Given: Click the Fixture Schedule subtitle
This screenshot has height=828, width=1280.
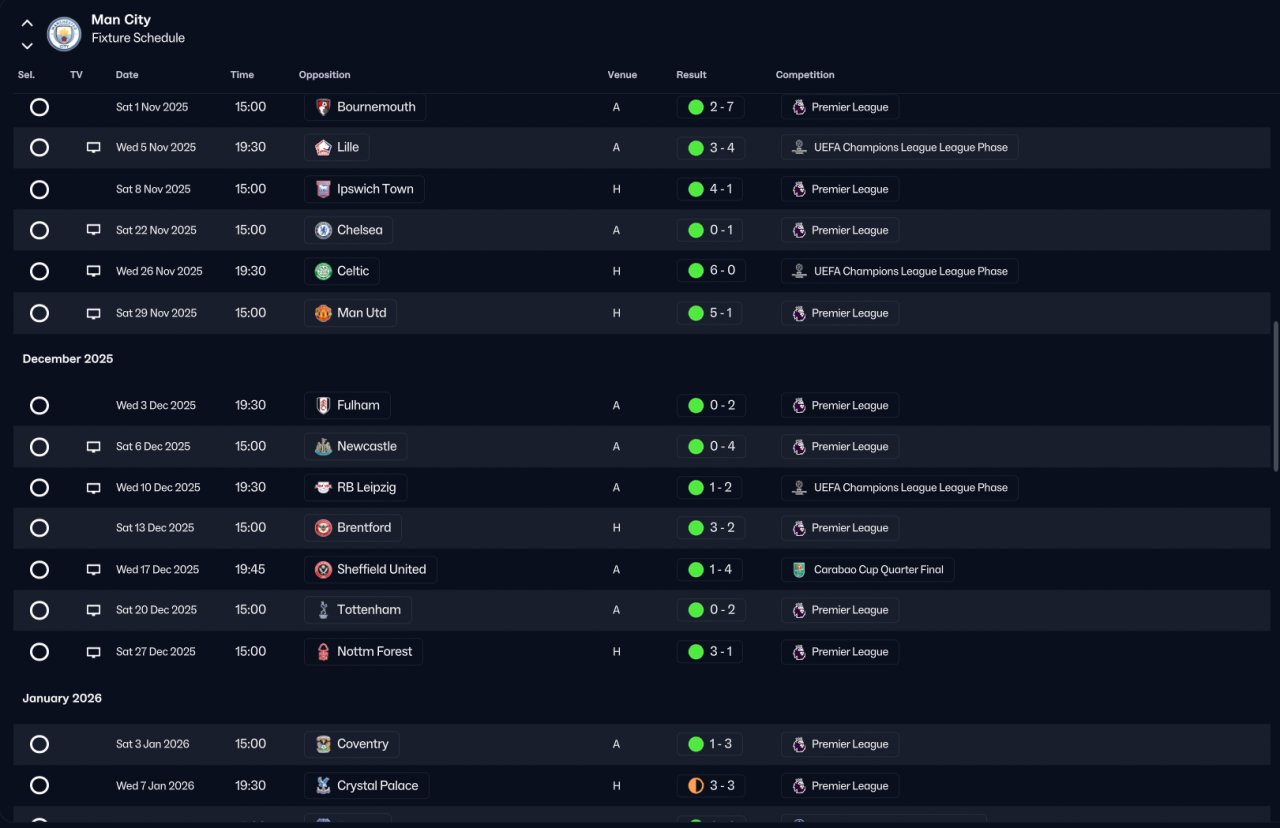Looking at the screenshot, I should coord(138,38).
